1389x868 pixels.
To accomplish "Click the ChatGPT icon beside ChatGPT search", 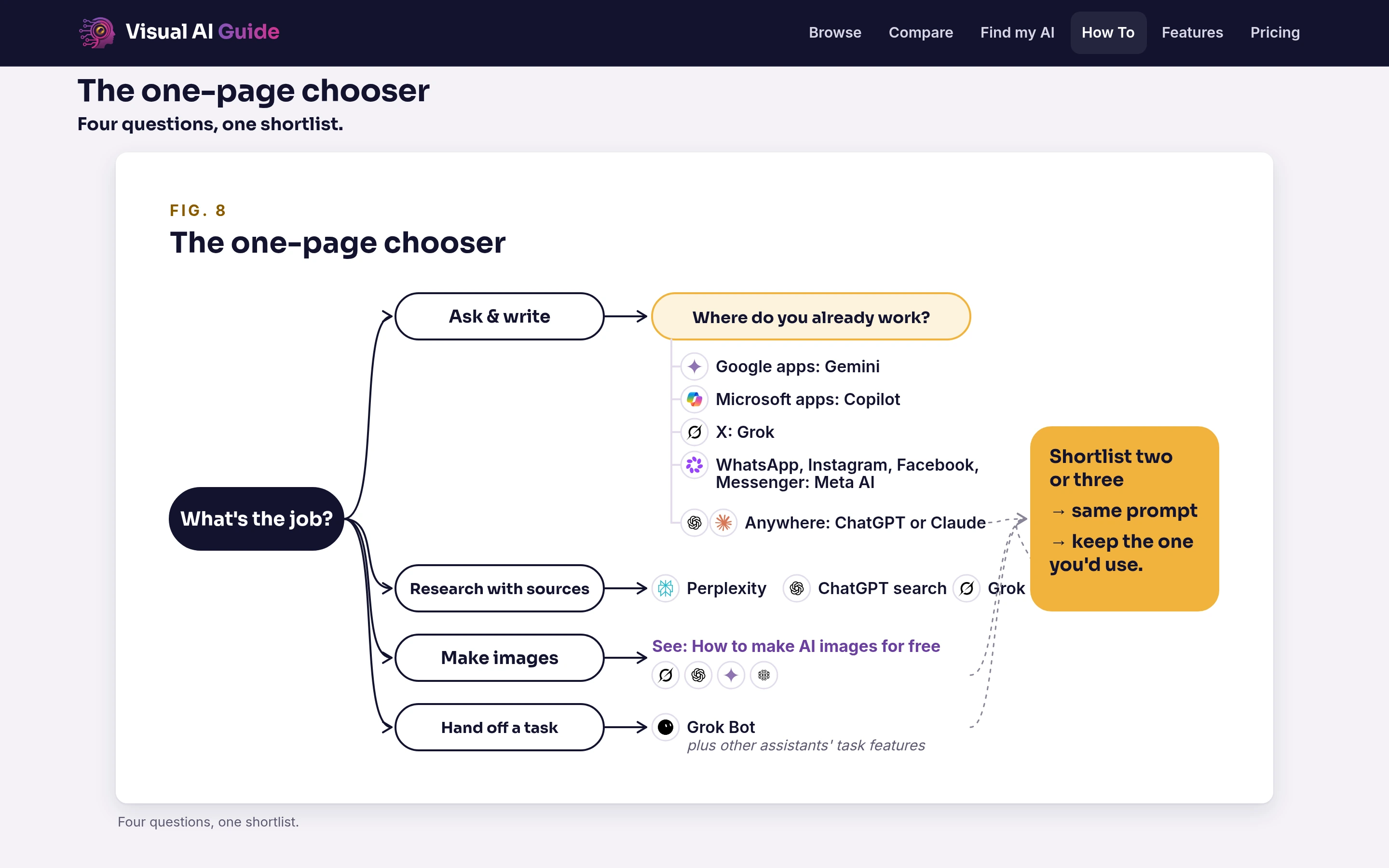I will [797, 588].
